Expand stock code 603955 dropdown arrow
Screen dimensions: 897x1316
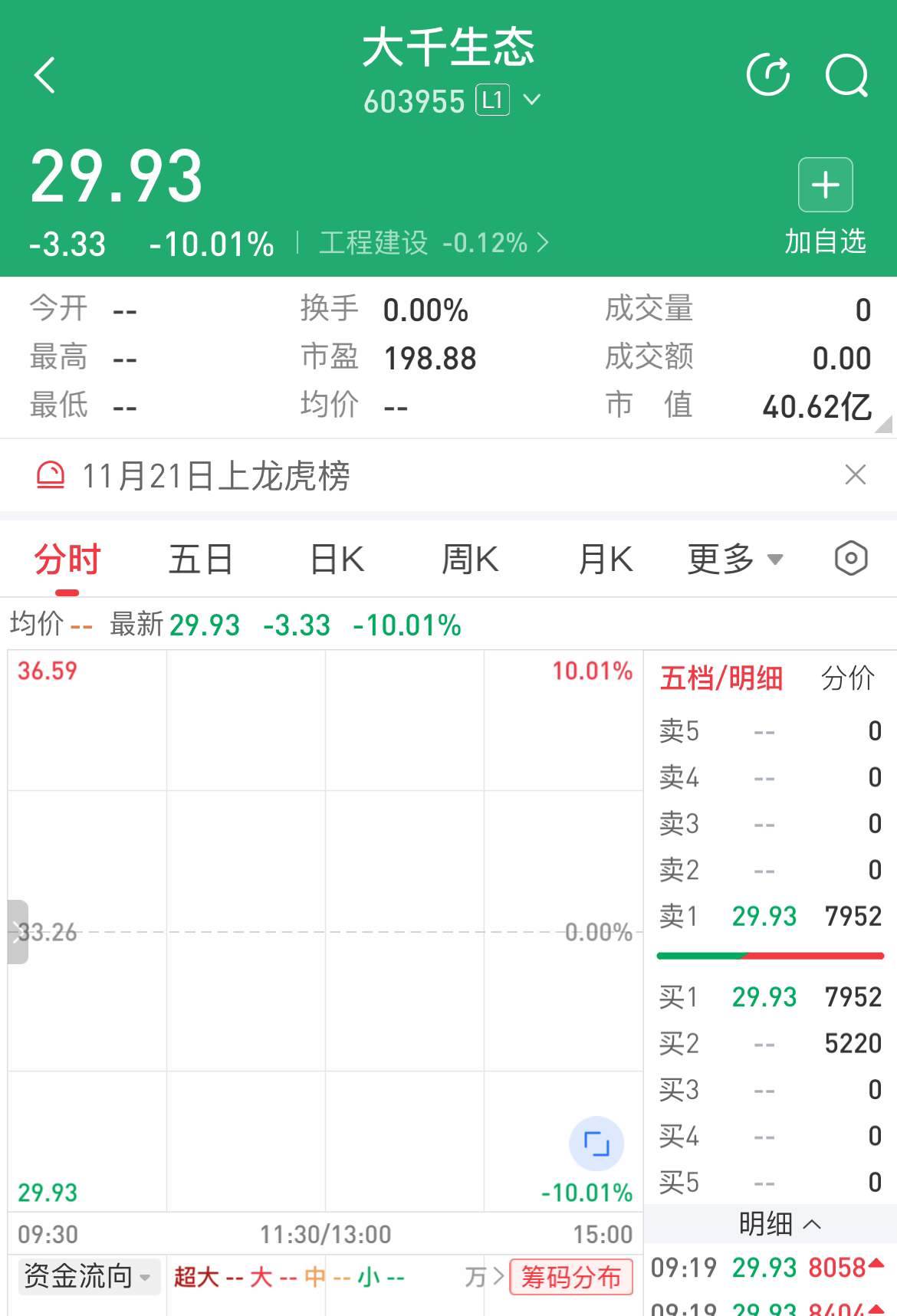[x=531, y=100]
